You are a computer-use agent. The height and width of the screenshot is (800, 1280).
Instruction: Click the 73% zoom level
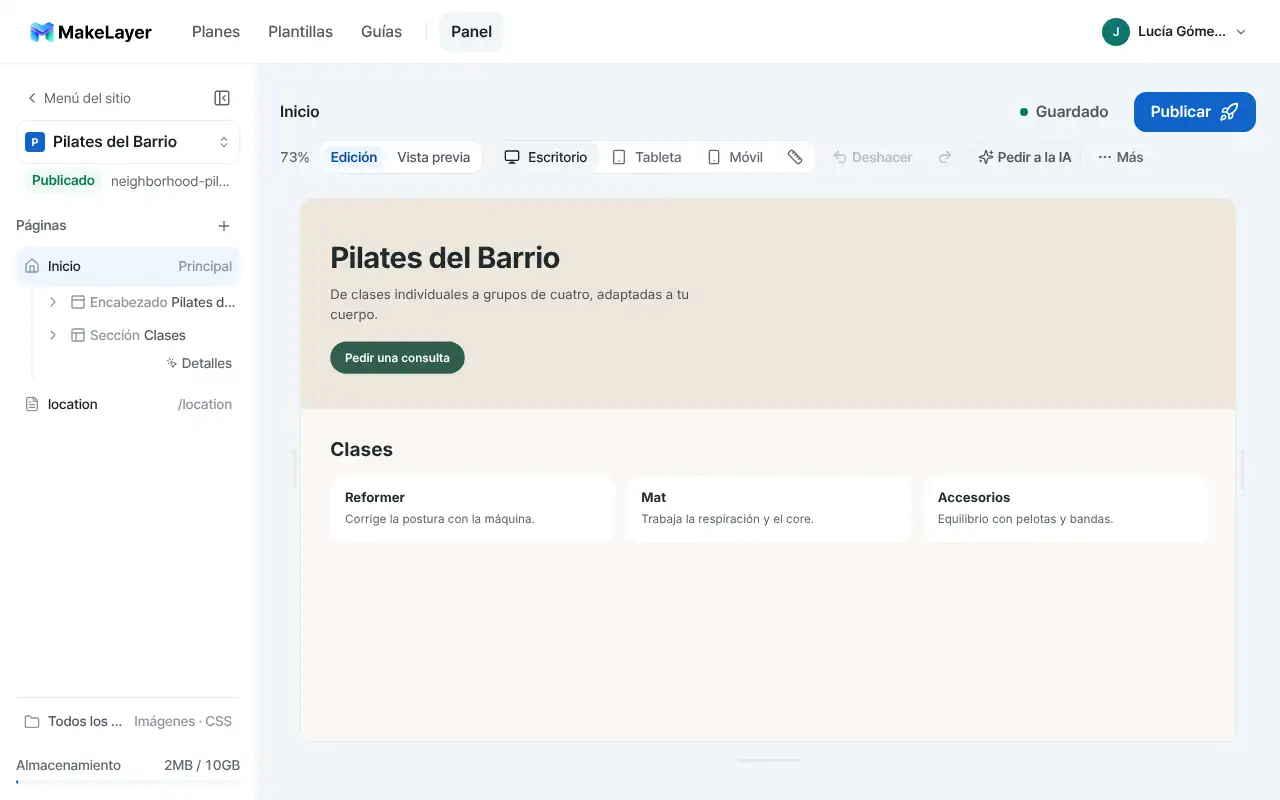tap(295, 157)
